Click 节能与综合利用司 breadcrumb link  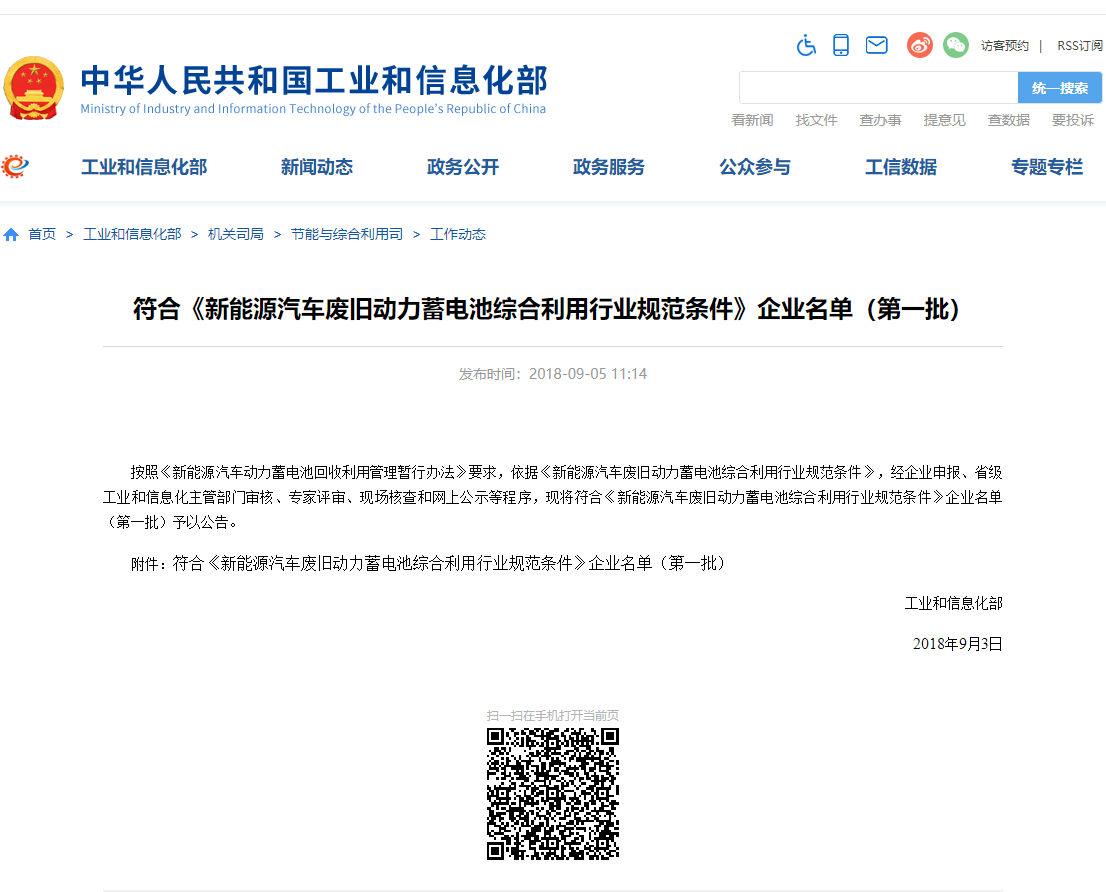point(346,234)
